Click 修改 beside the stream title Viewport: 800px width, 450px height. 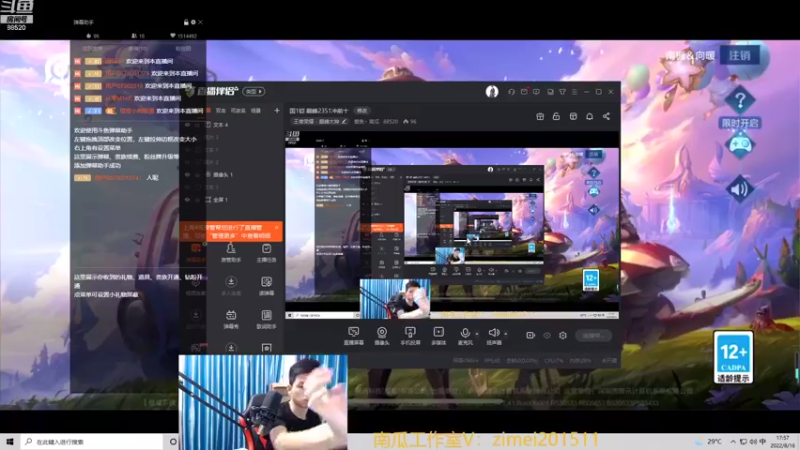coord(362,111)
